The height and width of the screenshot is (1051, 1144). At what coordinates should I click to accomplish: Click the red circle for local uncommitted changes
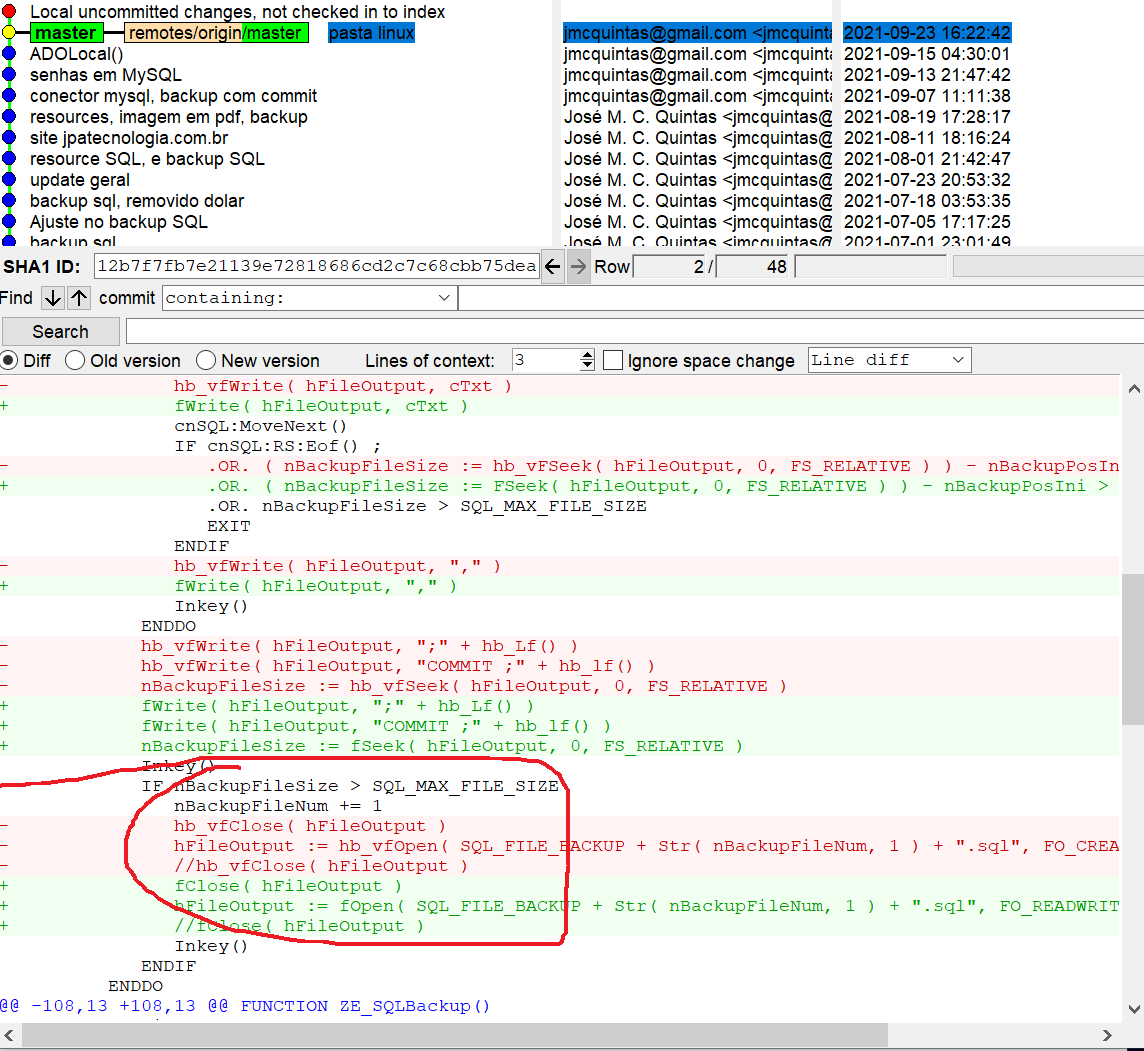[x=9, y=12]
